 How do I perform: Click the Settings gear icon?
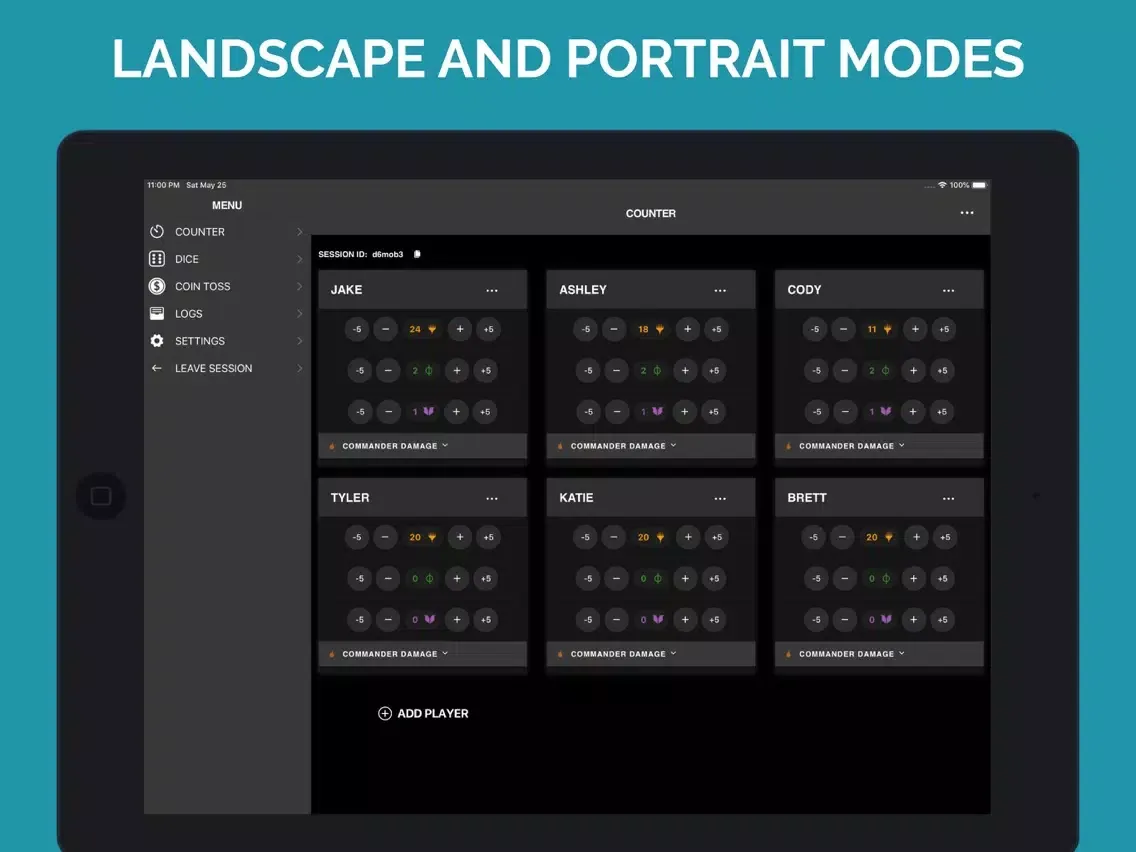click(157, 341)
